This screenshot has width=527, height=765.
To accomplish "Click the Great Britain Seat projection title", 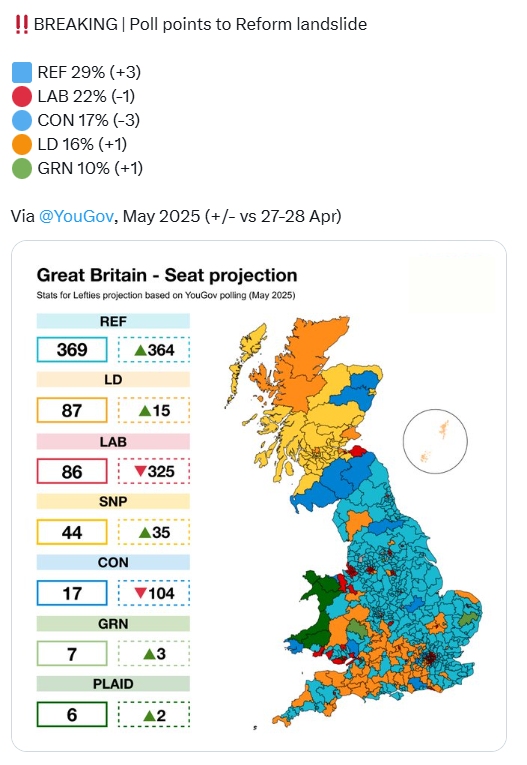I will (167, 275).
